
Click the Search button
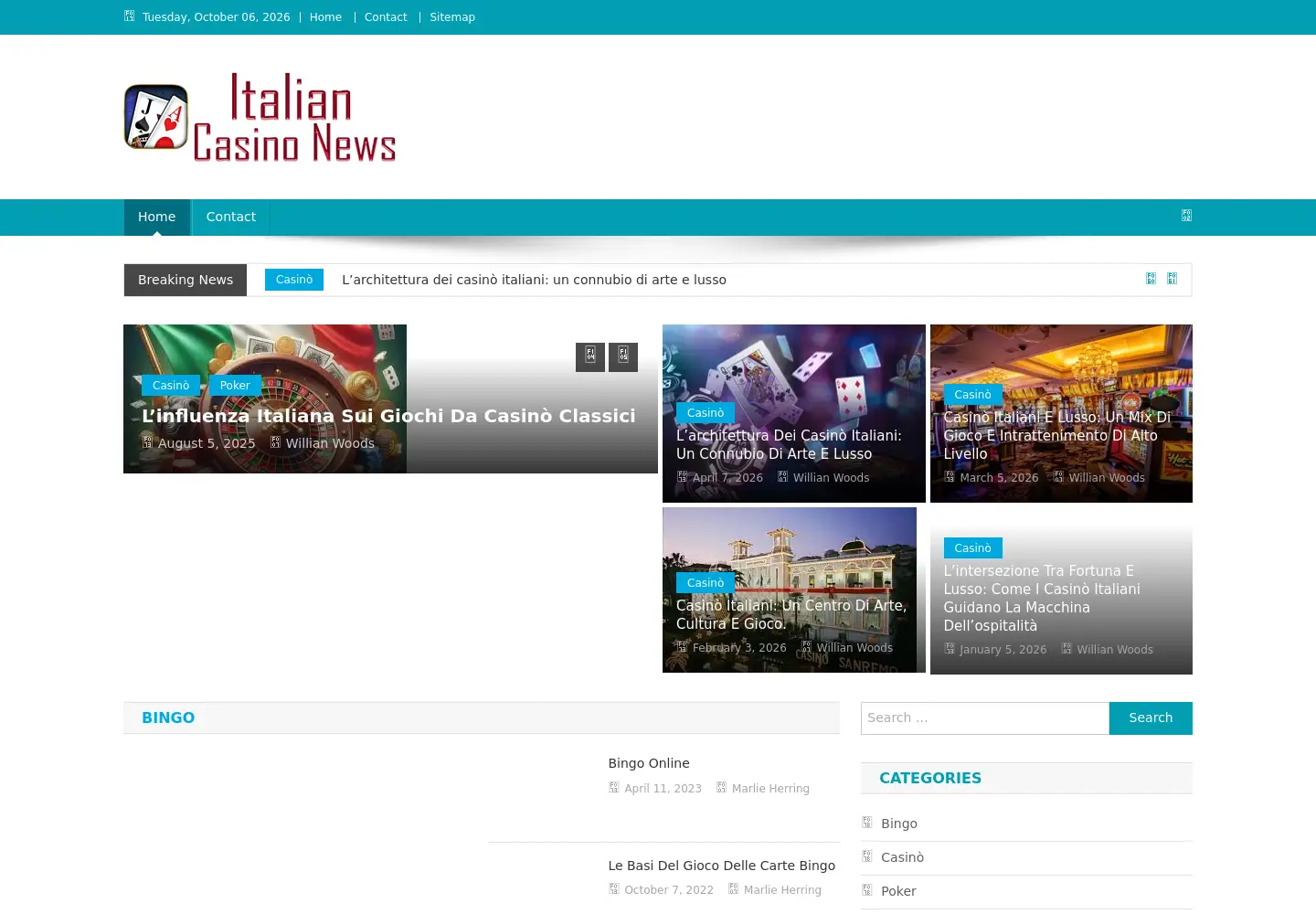tap(1151, 718)
